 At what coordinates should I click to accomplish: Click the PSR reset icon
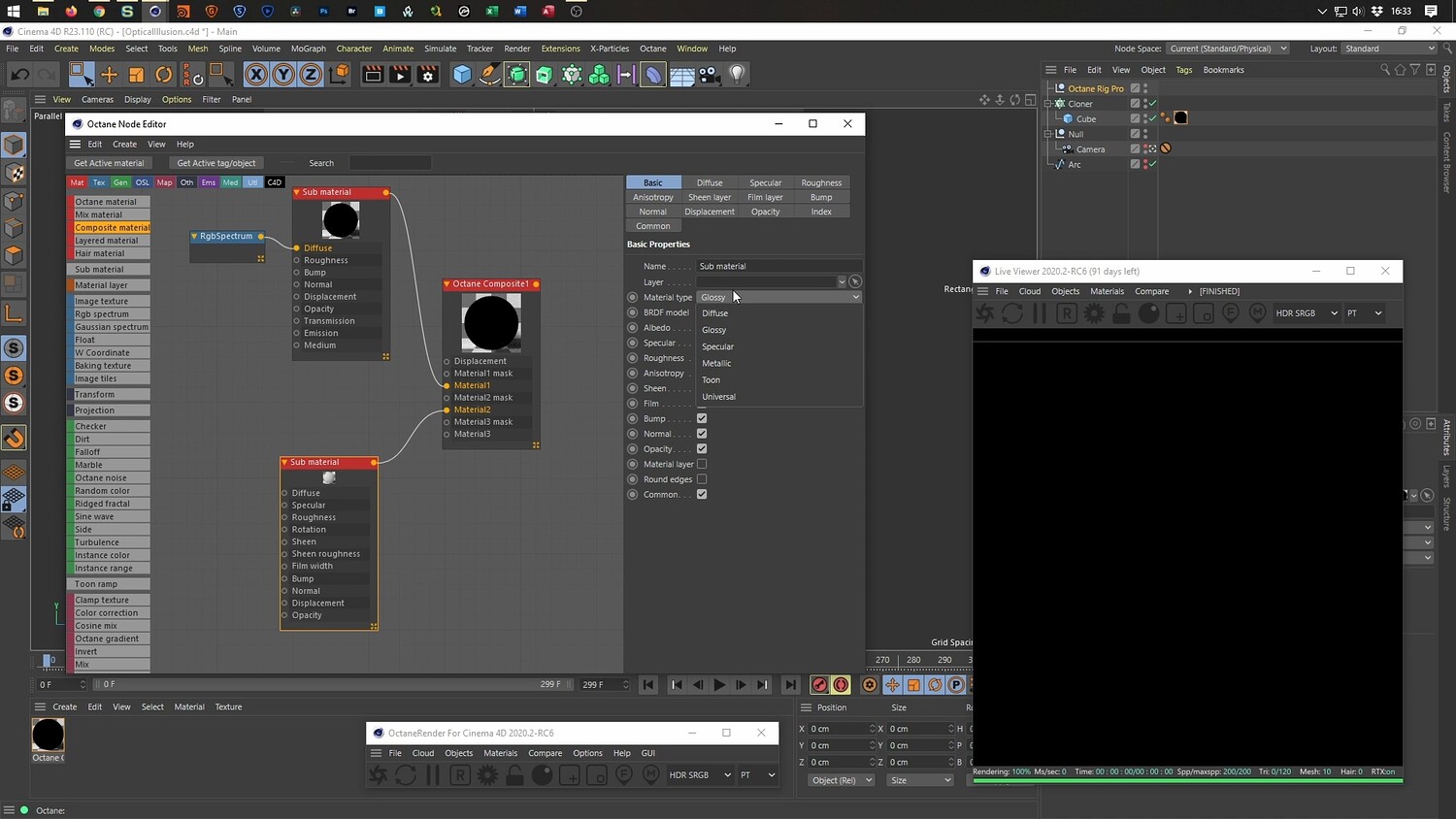click(x=193, y=75)
